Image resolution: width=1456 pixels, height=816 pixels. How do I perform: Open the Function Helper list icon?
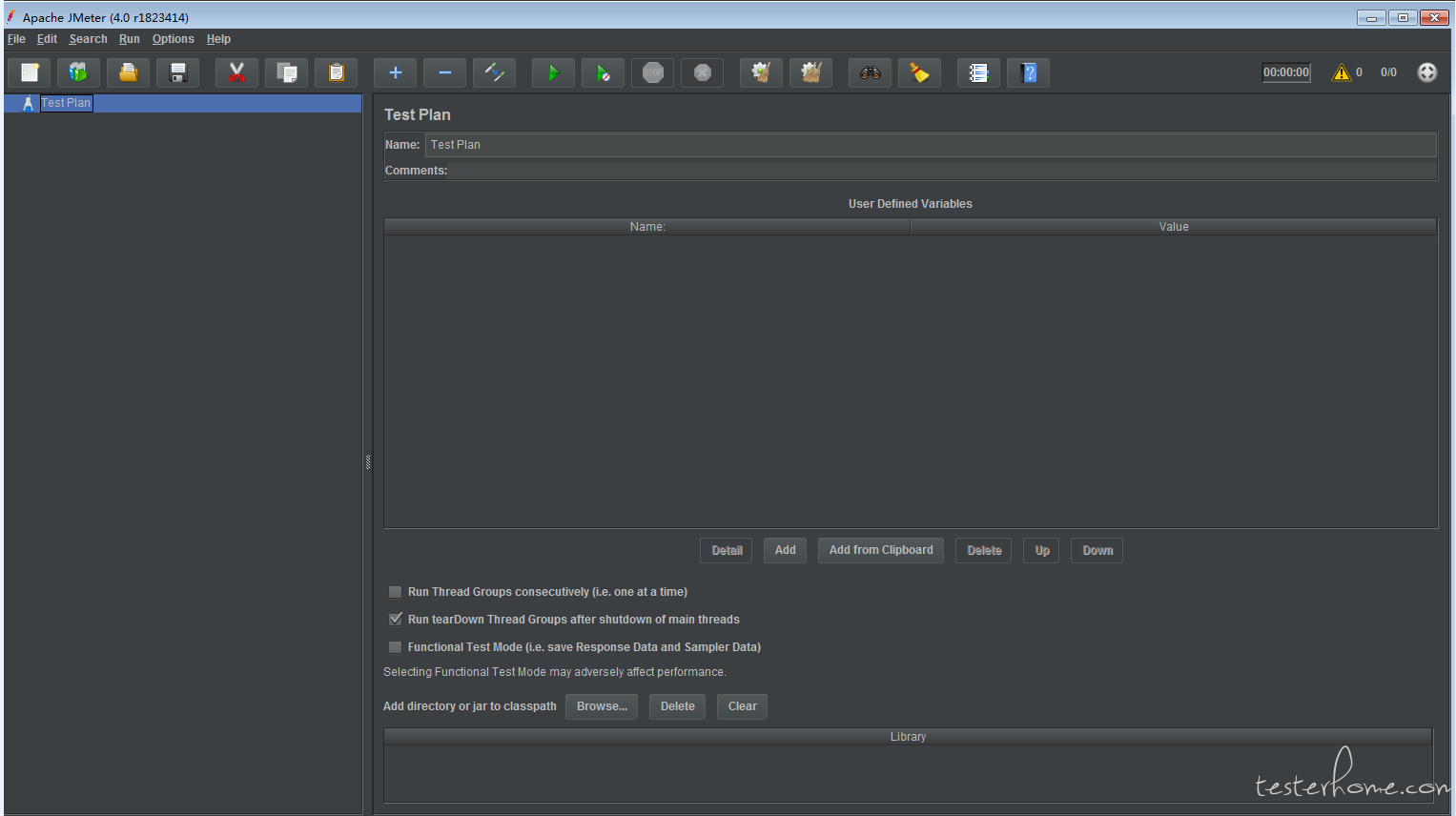pyautogui.click(x=978, y=72)
